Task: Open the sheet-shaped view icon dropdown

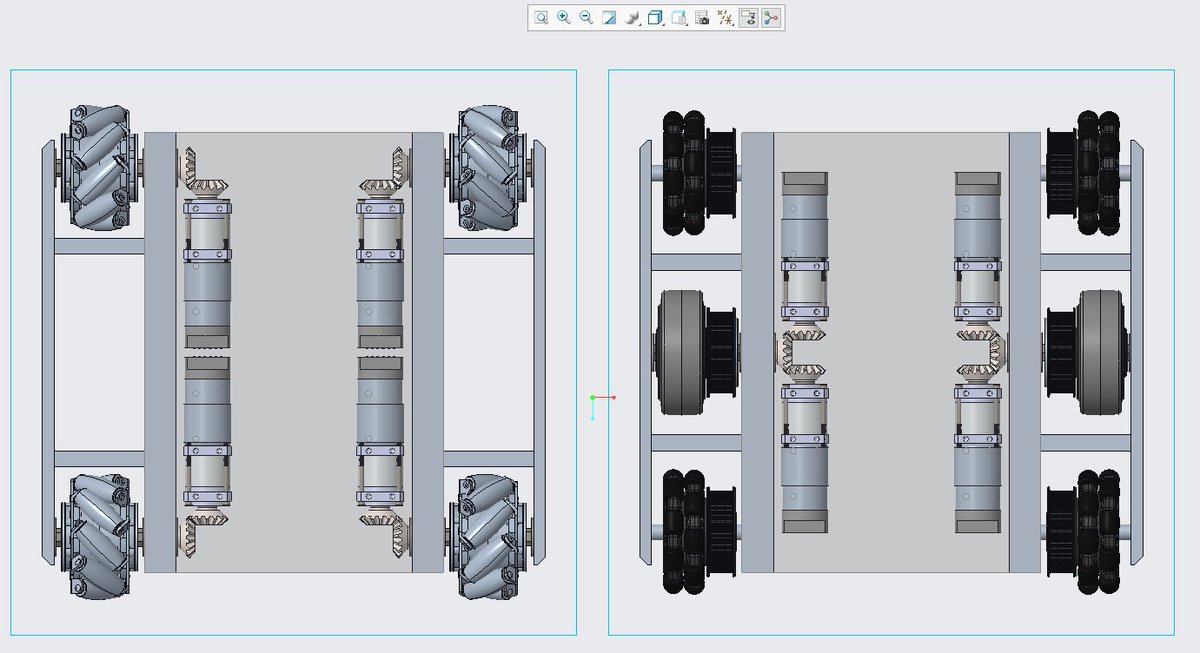Action: tap(679, 18)
